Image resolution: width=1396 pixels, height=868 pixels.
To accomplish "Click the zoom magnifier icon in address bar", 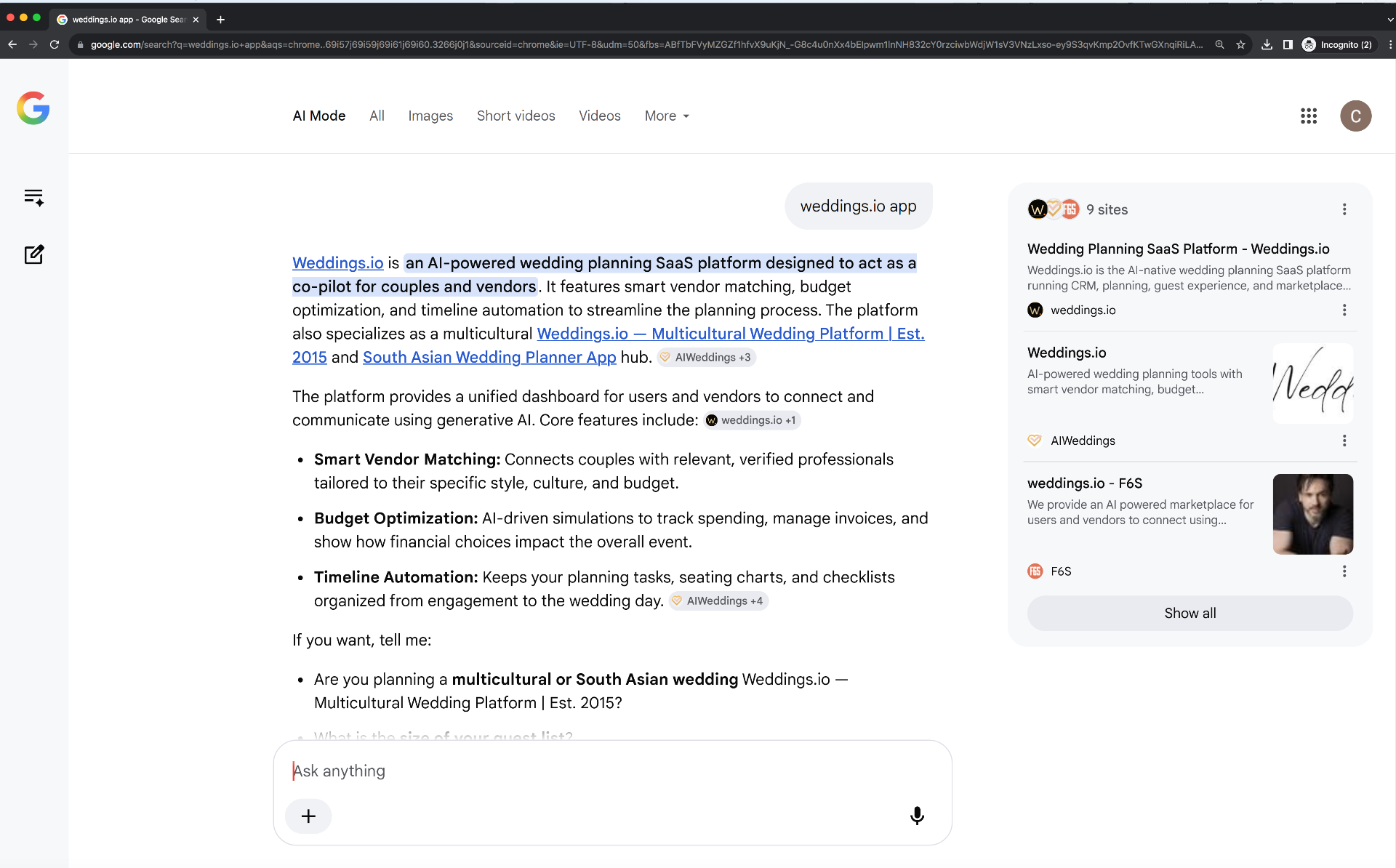I will [1219, 44].
